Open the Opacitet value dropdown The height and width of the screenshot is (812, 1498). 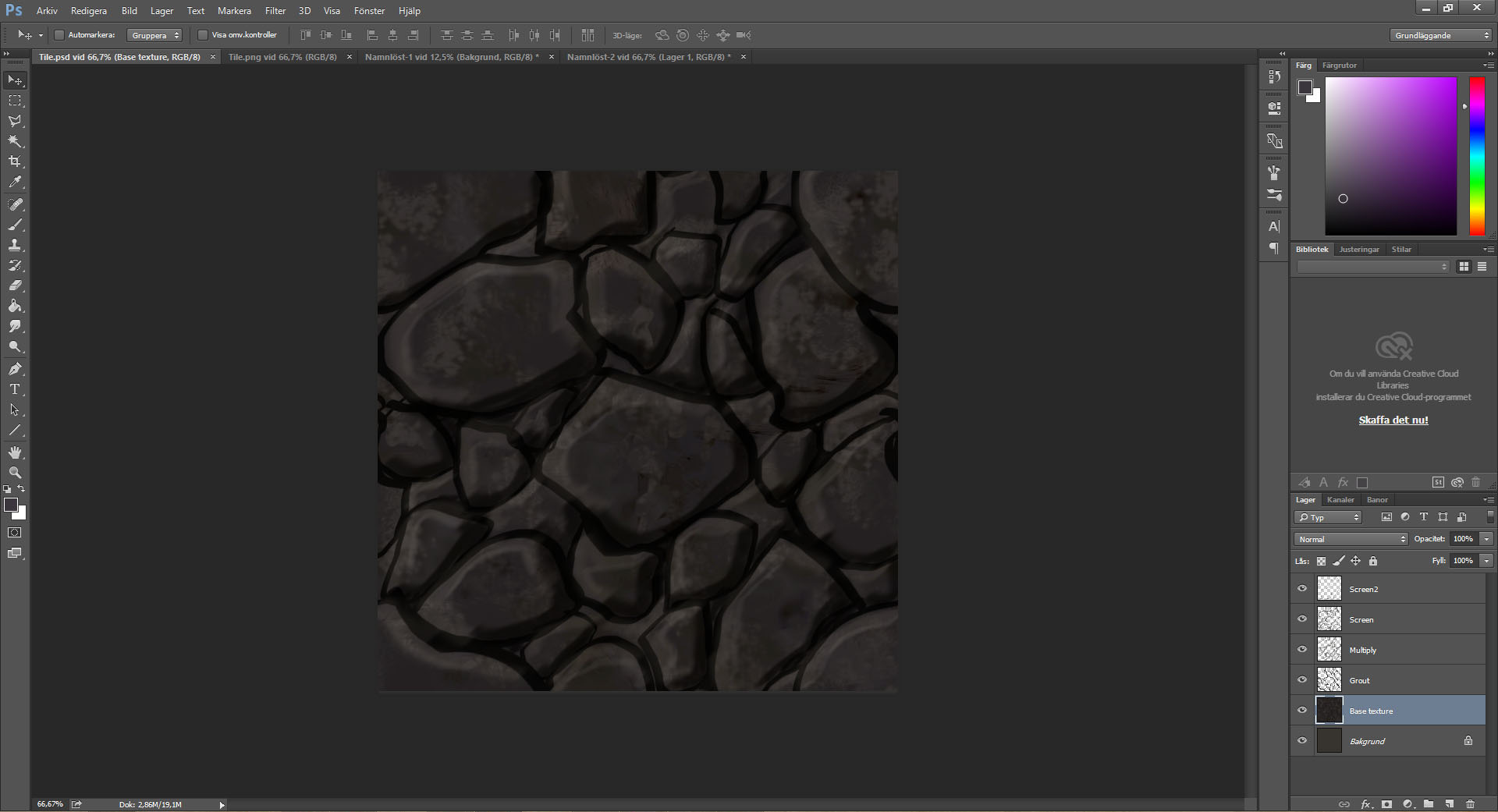coord(1485,539)
